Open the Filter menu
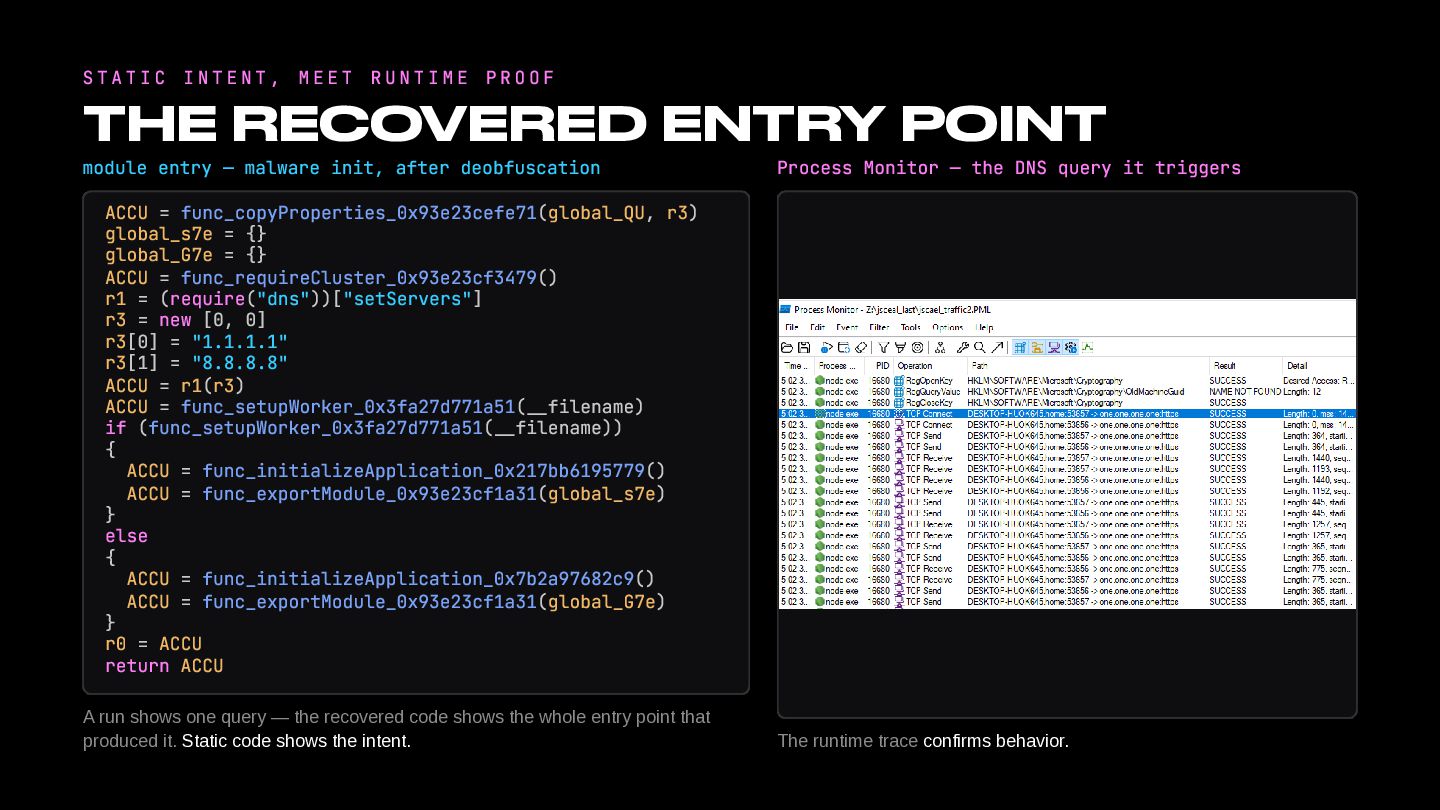Viewport: 1440px width, 810px height. [x=879, y=327]
